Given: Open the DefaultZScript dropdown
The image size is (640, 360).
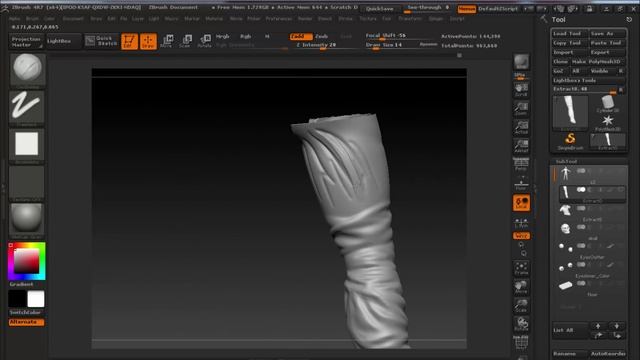Looking at the screenshot, I should point(498,9).
